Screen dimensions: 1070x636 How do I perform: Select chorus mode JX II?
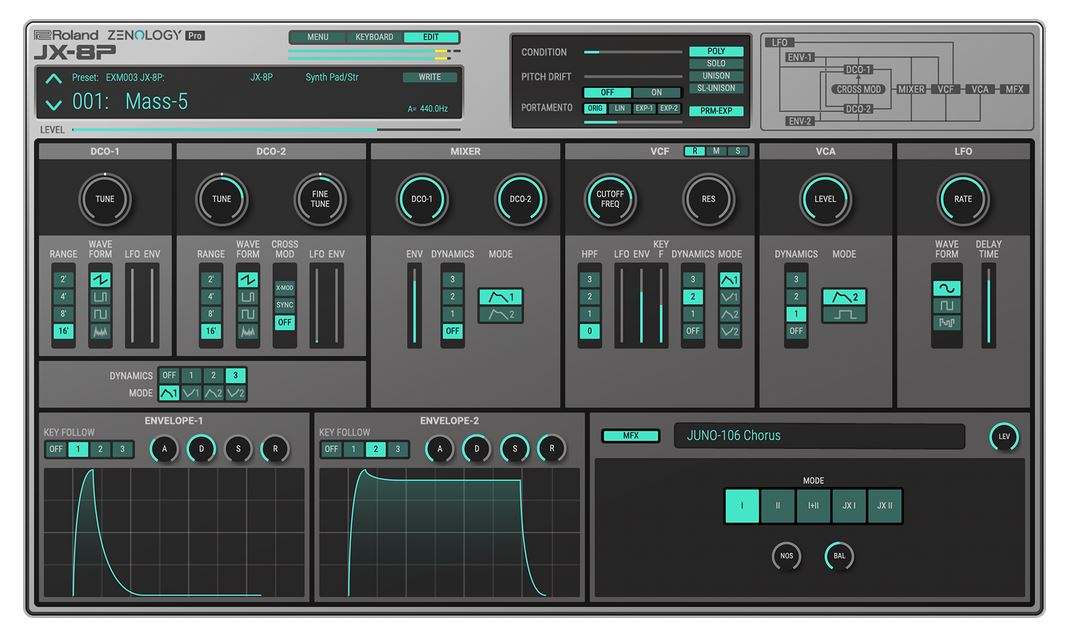(x=885, y=506)
